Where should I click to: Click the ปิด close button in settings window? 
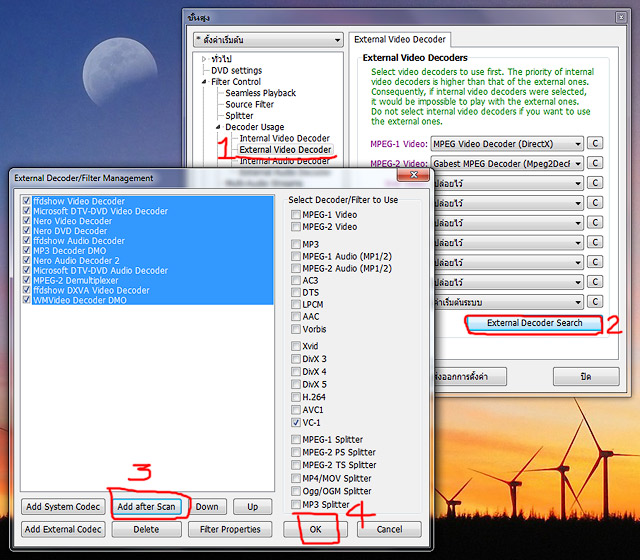(x=586, y=376)
